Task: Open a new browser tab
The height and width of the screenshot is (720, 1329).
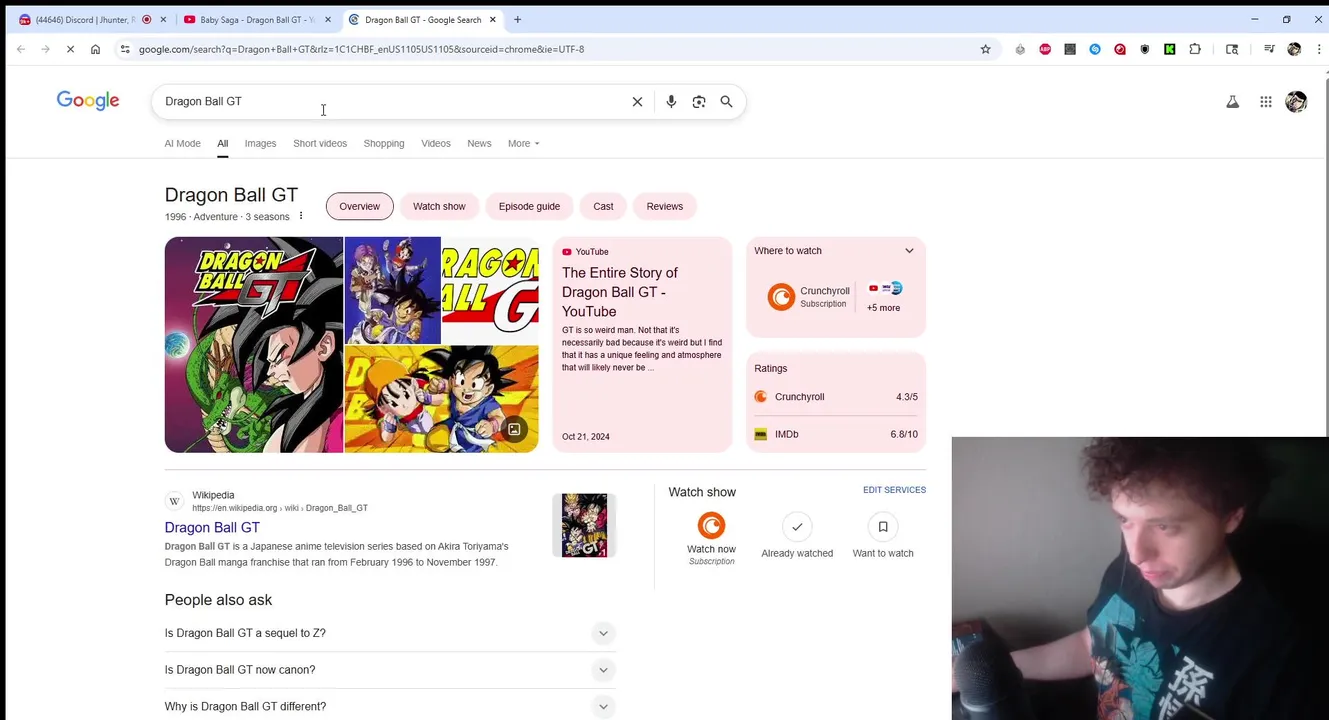Action: pyautogui.click(x=517, y=19)
